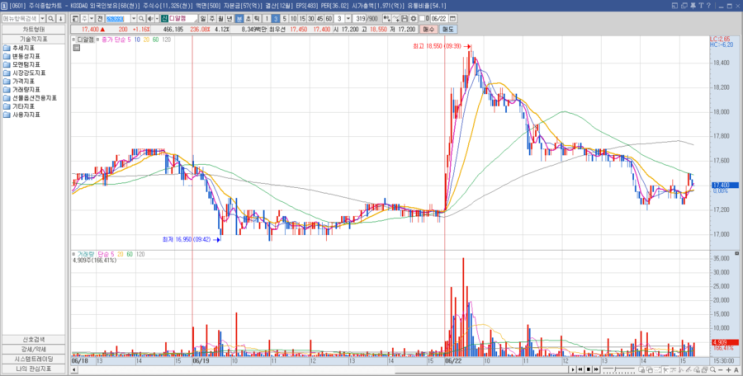The height and width of the screenshot is (376, 743).
Task: Click the bottom replay speed slider
Action: tap(619, 369)
